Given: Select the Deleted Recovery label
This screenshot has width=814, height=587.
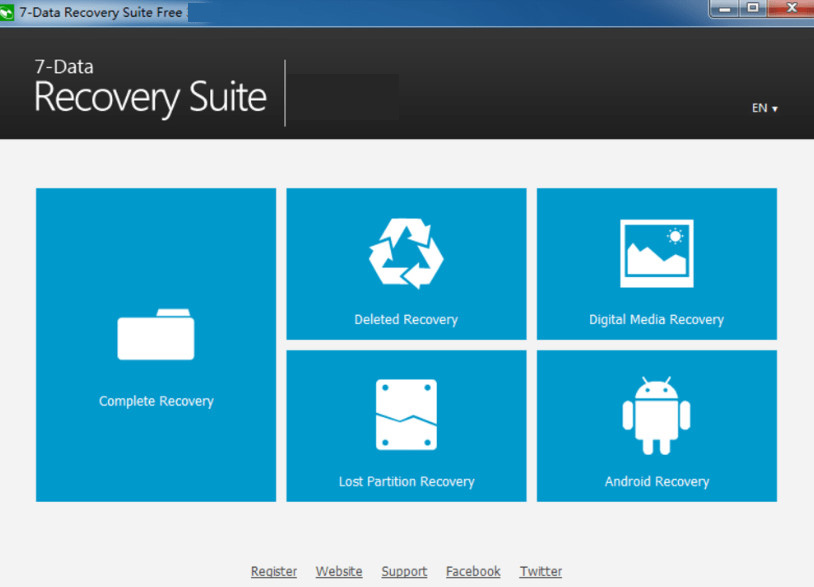Looking at the screenshot, I should pyautogui.click(x=406, y=320).
